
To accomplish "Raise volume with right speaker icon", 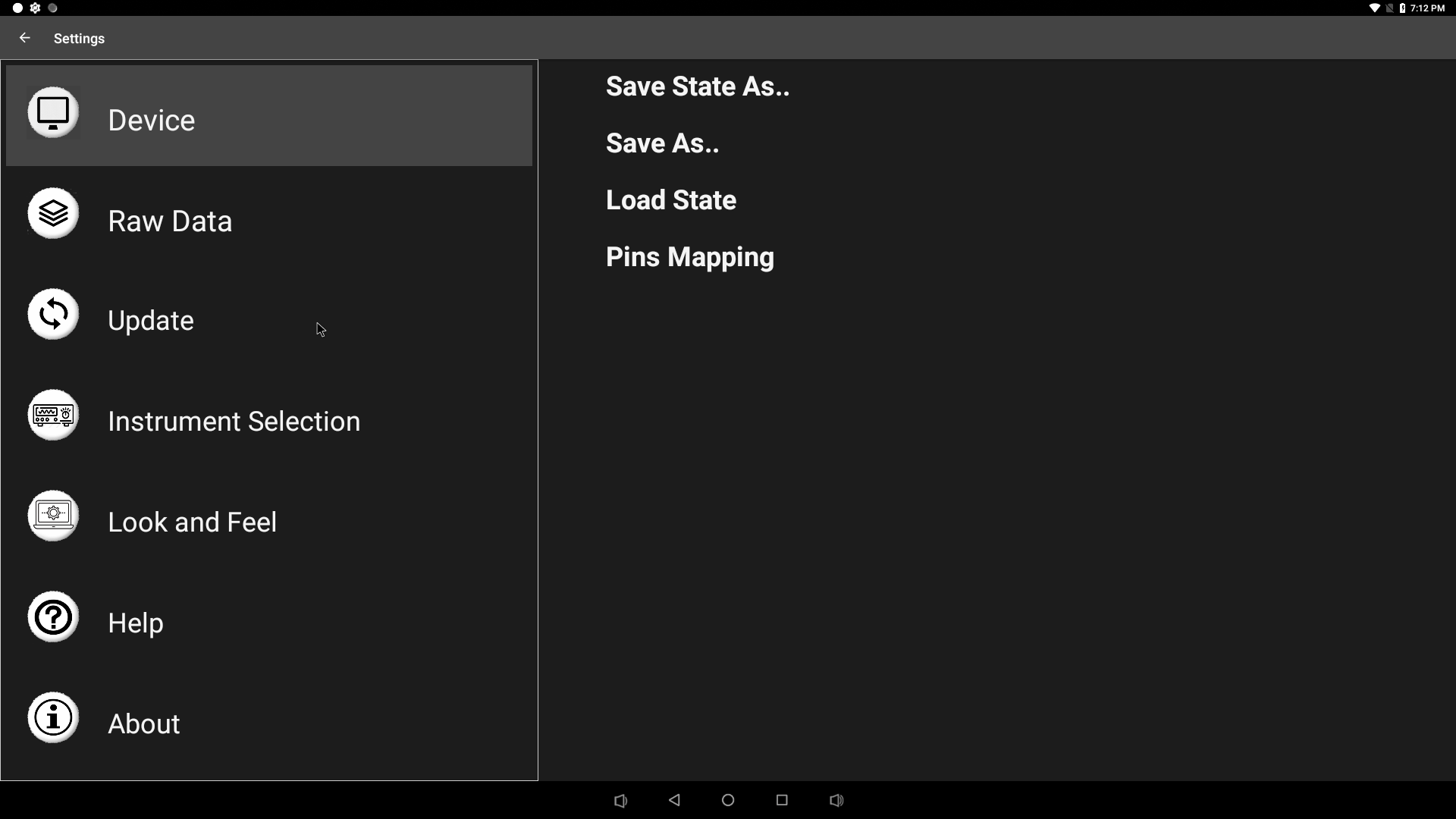I will coord(836,800).
